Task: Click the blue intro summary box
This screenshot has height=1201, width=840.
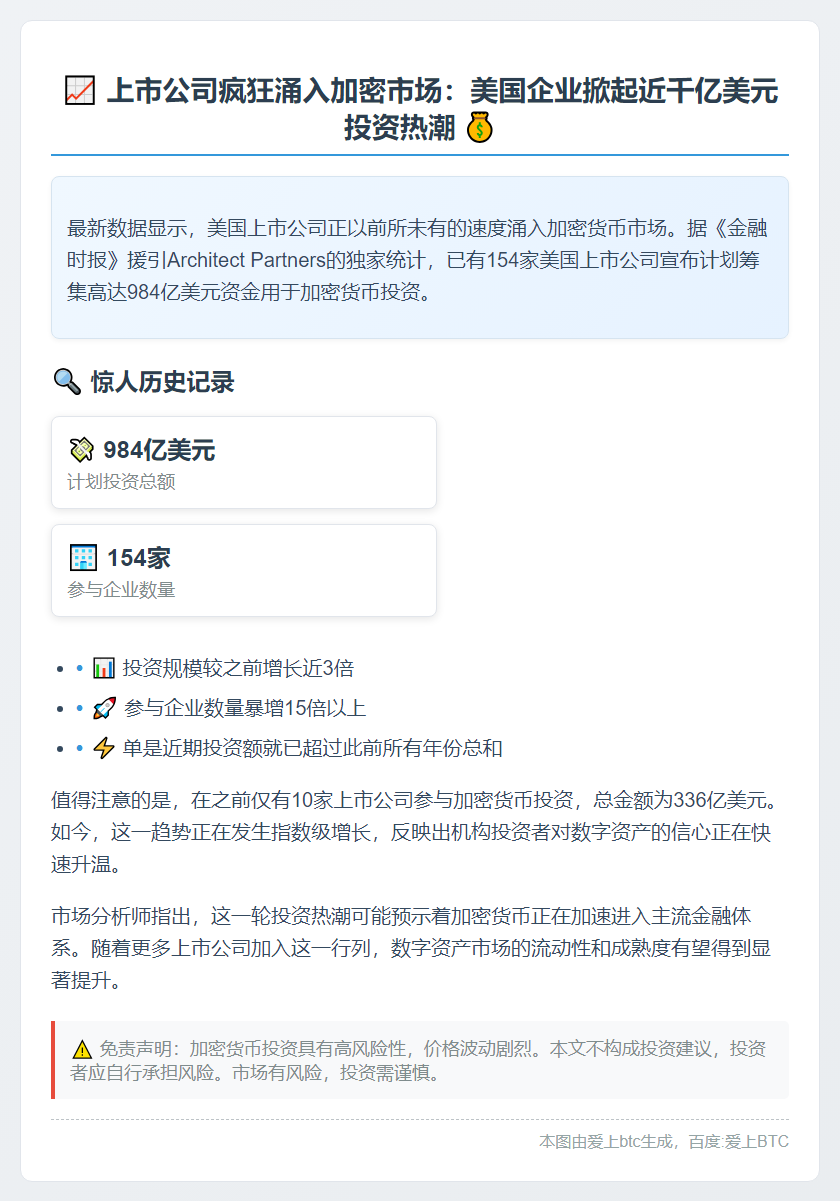Action: (420, 258)
